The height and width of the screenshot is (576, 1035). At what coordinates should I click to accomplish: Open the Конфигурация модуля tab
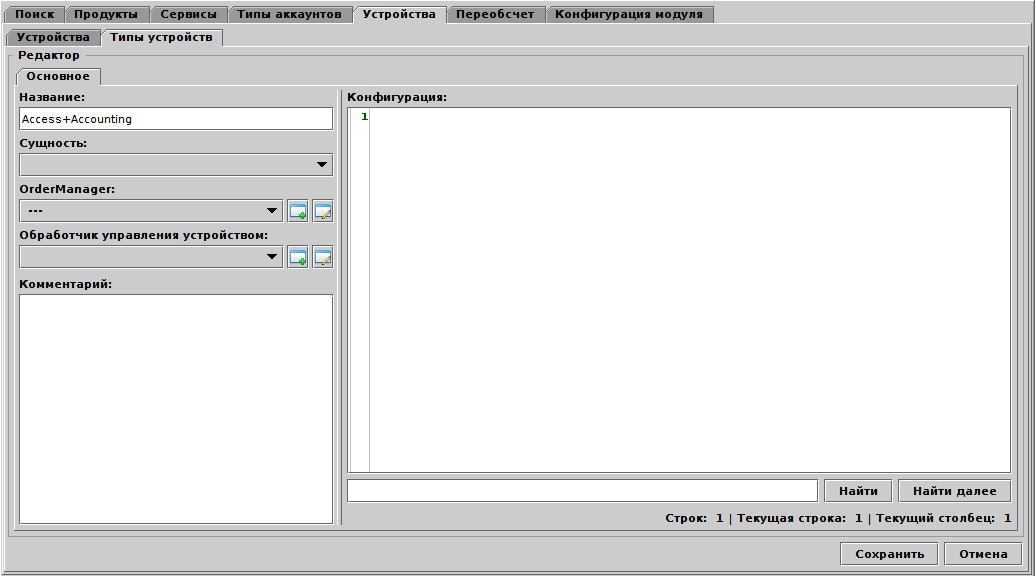point(630,14)
